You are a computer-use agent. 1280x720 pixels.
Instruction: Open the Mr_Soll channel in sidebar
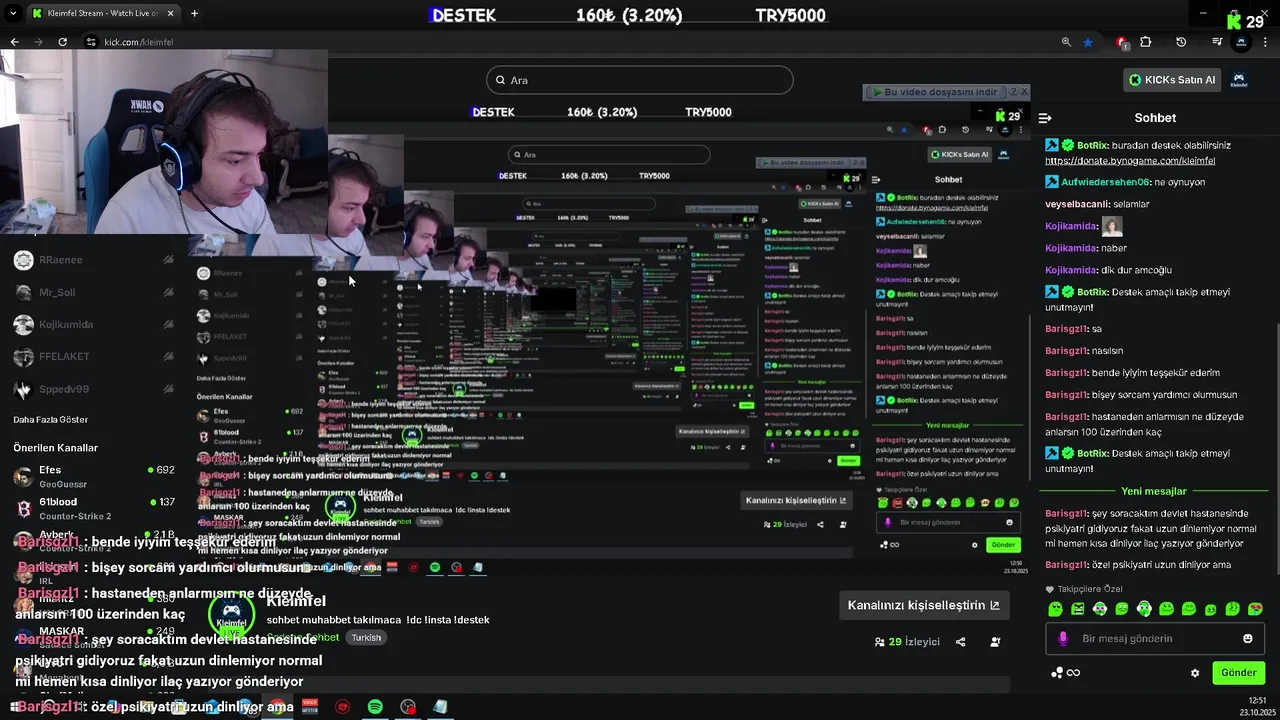92,292
